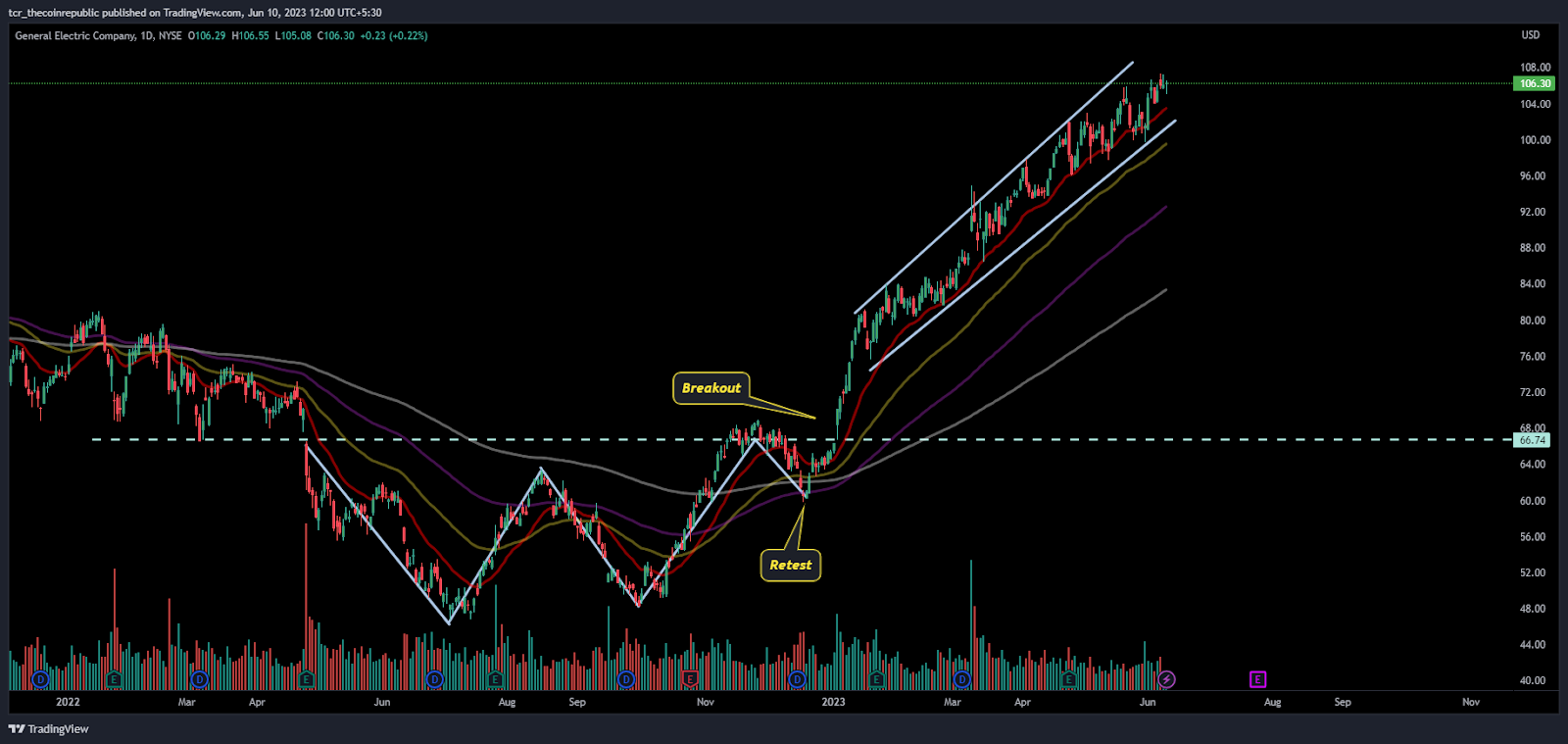Click the 108.00 price axis label
The width and height of the screenshot is (1568, 744).
[1535, 68]
